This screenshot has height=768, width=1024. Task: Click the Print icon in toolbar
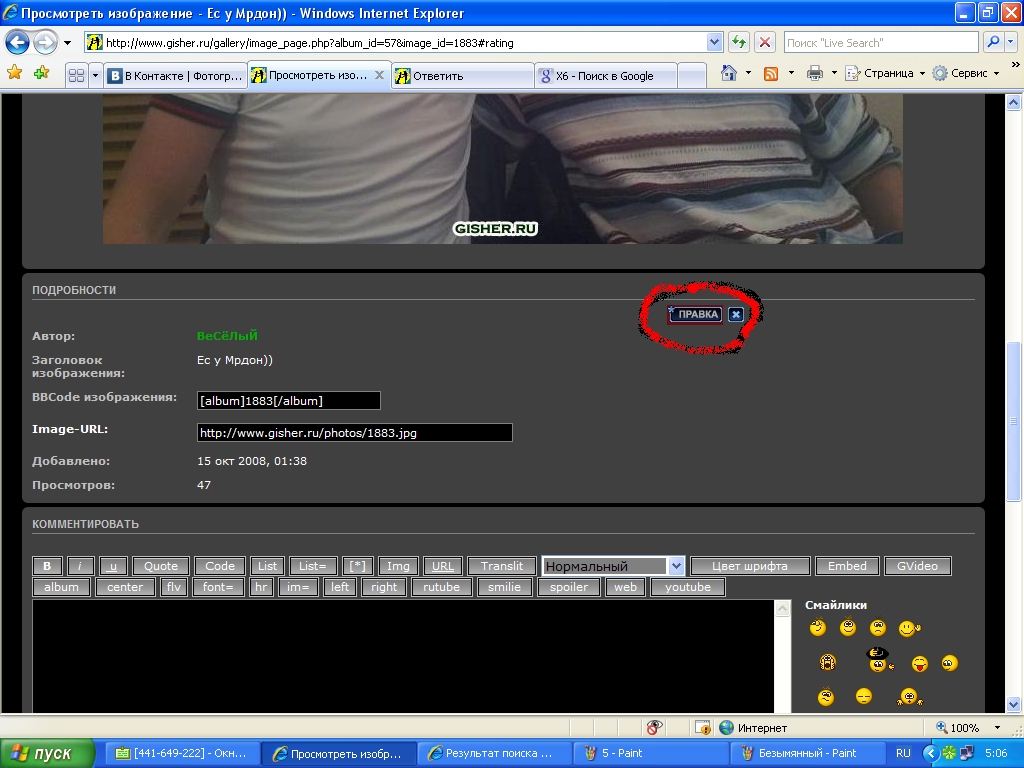[814, 74]
